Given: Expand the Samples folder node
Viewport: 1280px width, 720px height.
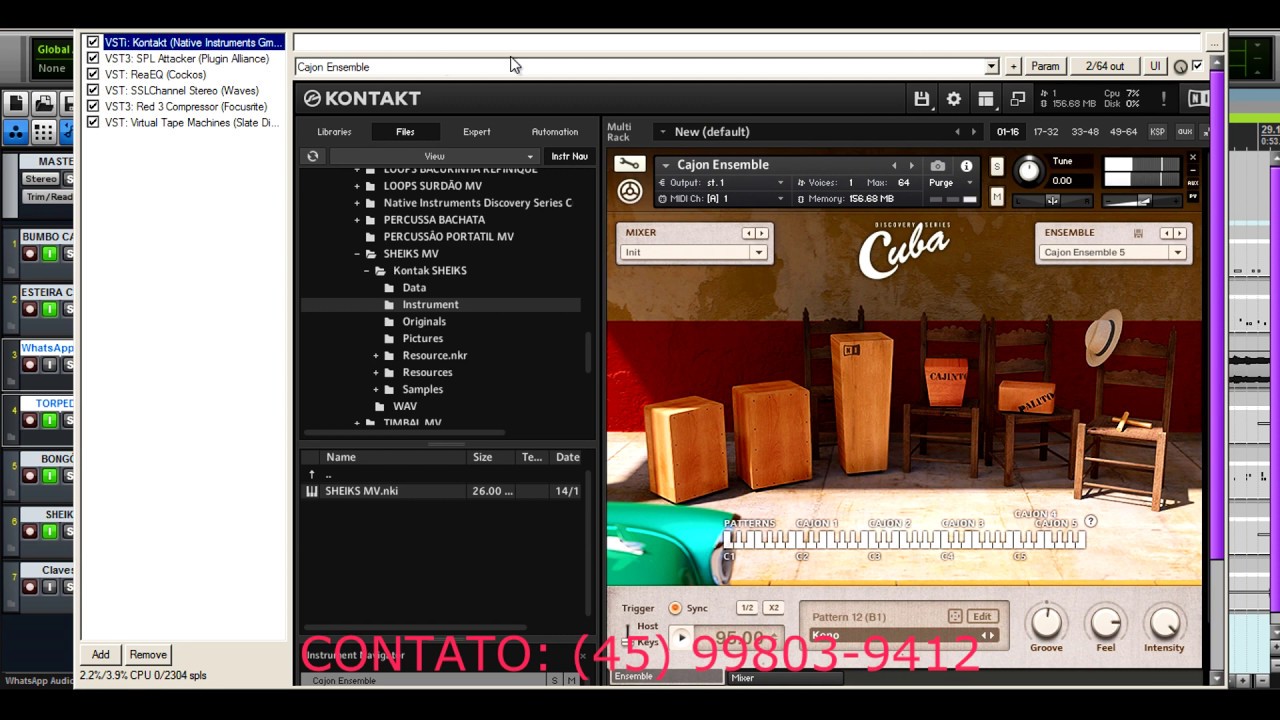Looking at the screenshot, I should point(376,390).
